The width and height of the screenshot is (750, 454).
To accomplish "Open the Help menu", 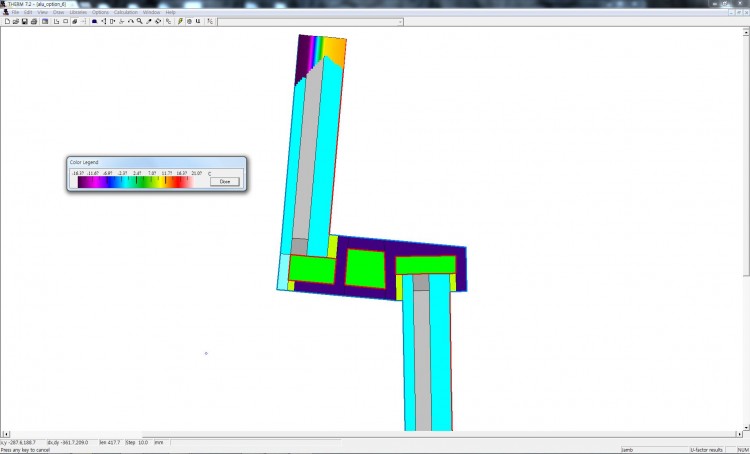I will coord(170,12).
